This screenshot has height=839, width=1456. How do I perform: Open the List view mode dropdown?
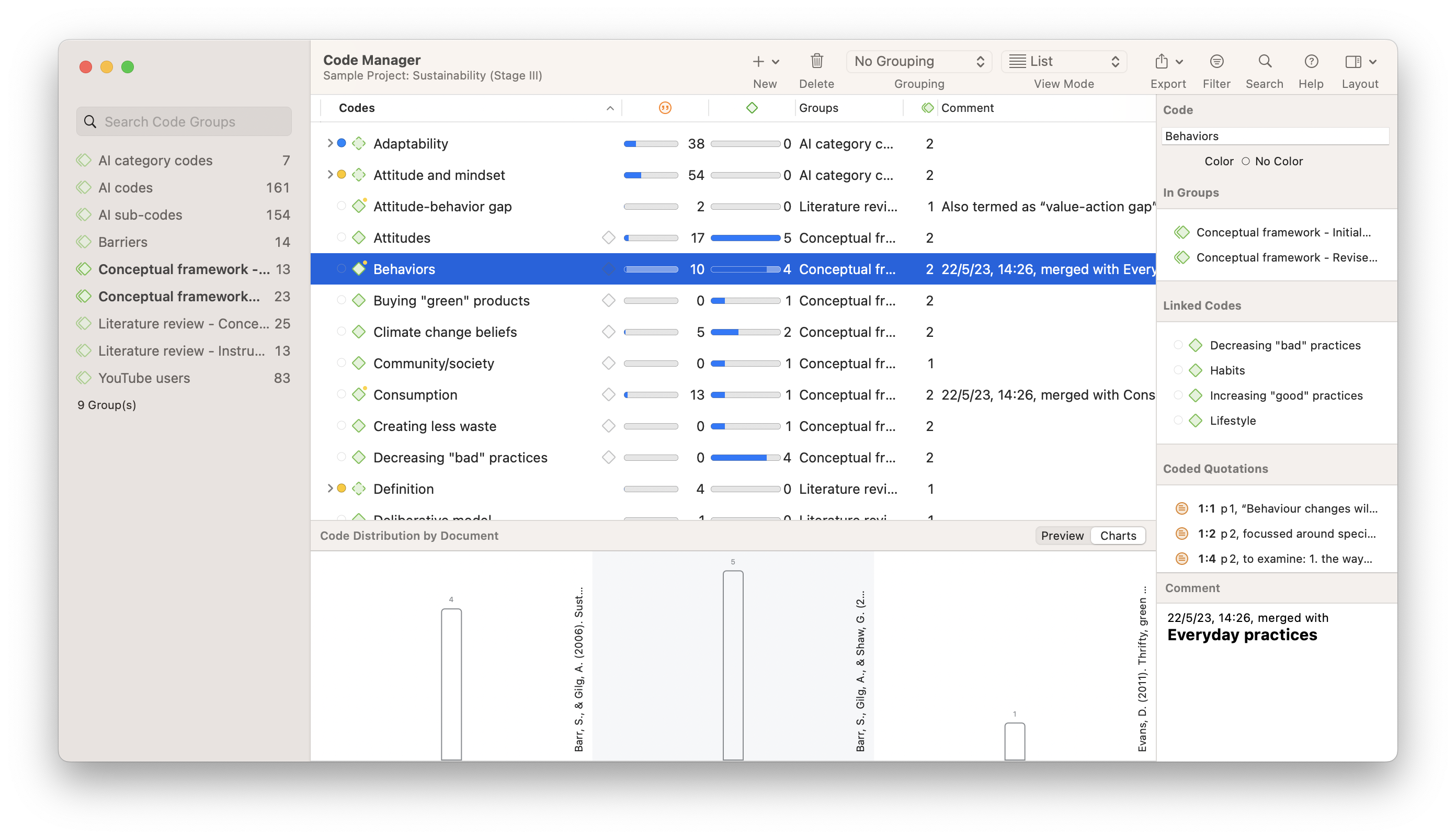(1064, 61)
